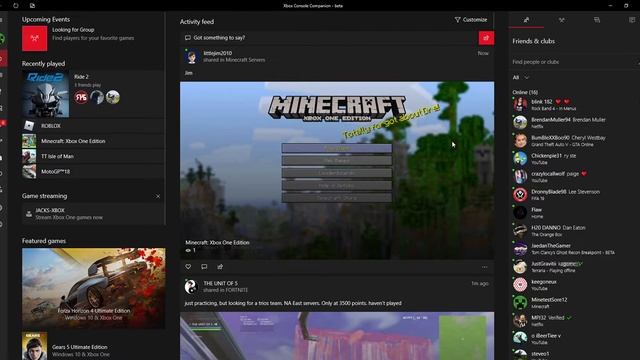640x360 pixels.
Task: Select JaedanTheGamer in the friends list
Action: [573, 249]
